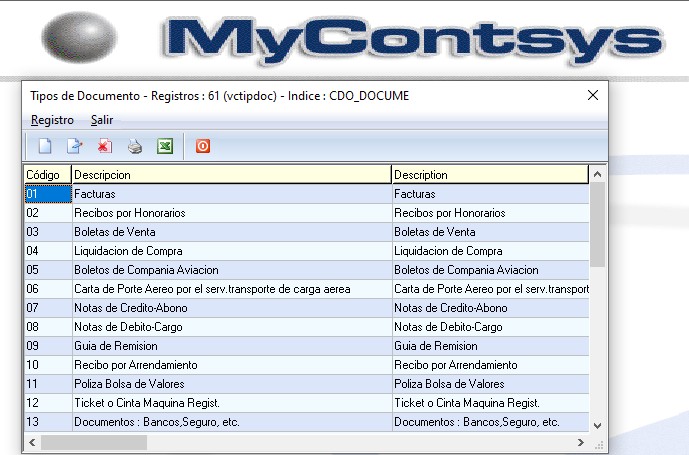689x455 pixels.
Task: Click the Descripcion column header
Action: pyautogui.click(x=230, y=175)
